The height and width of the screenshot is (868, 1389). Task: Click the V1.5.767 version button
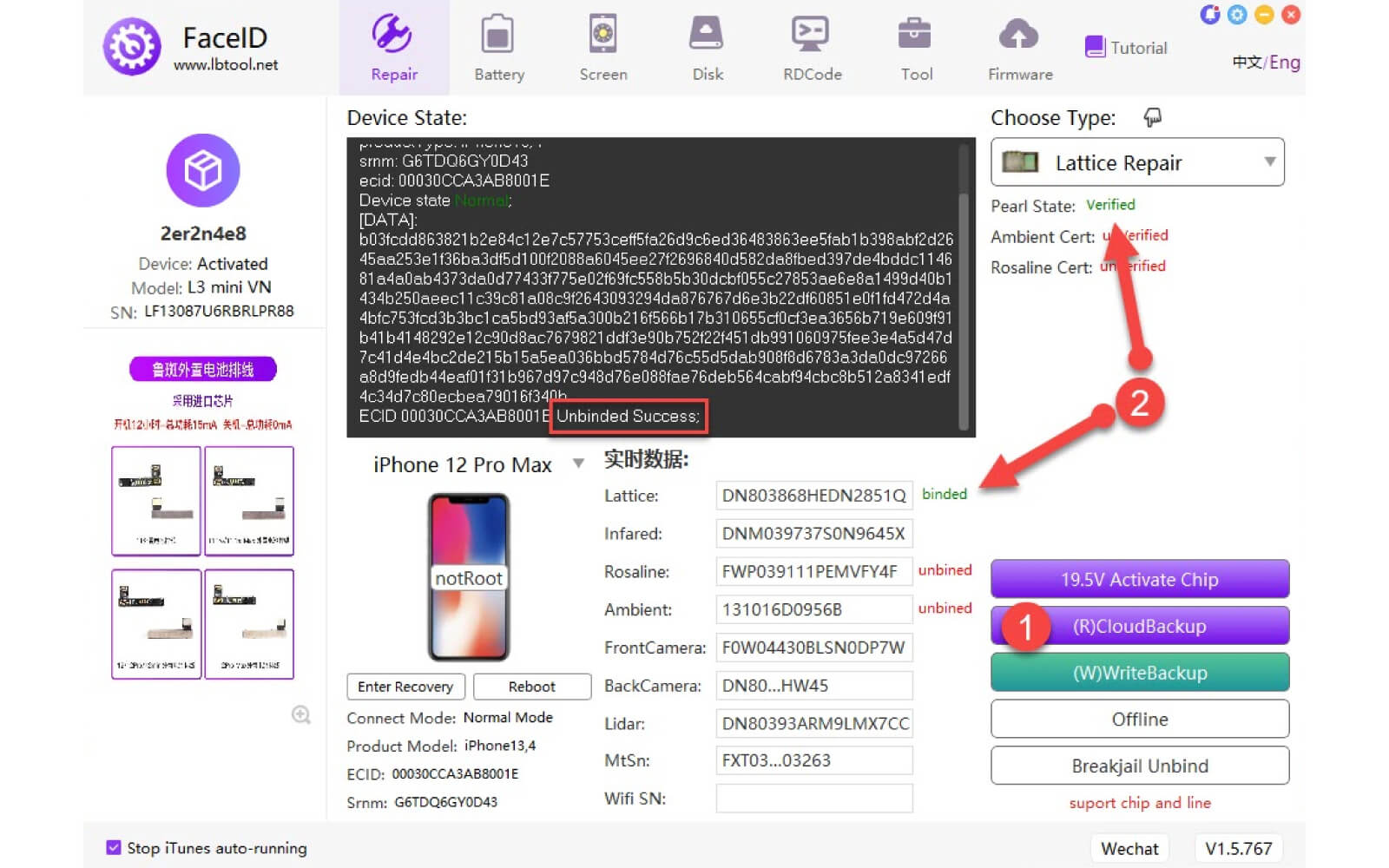click(1239, 848)
